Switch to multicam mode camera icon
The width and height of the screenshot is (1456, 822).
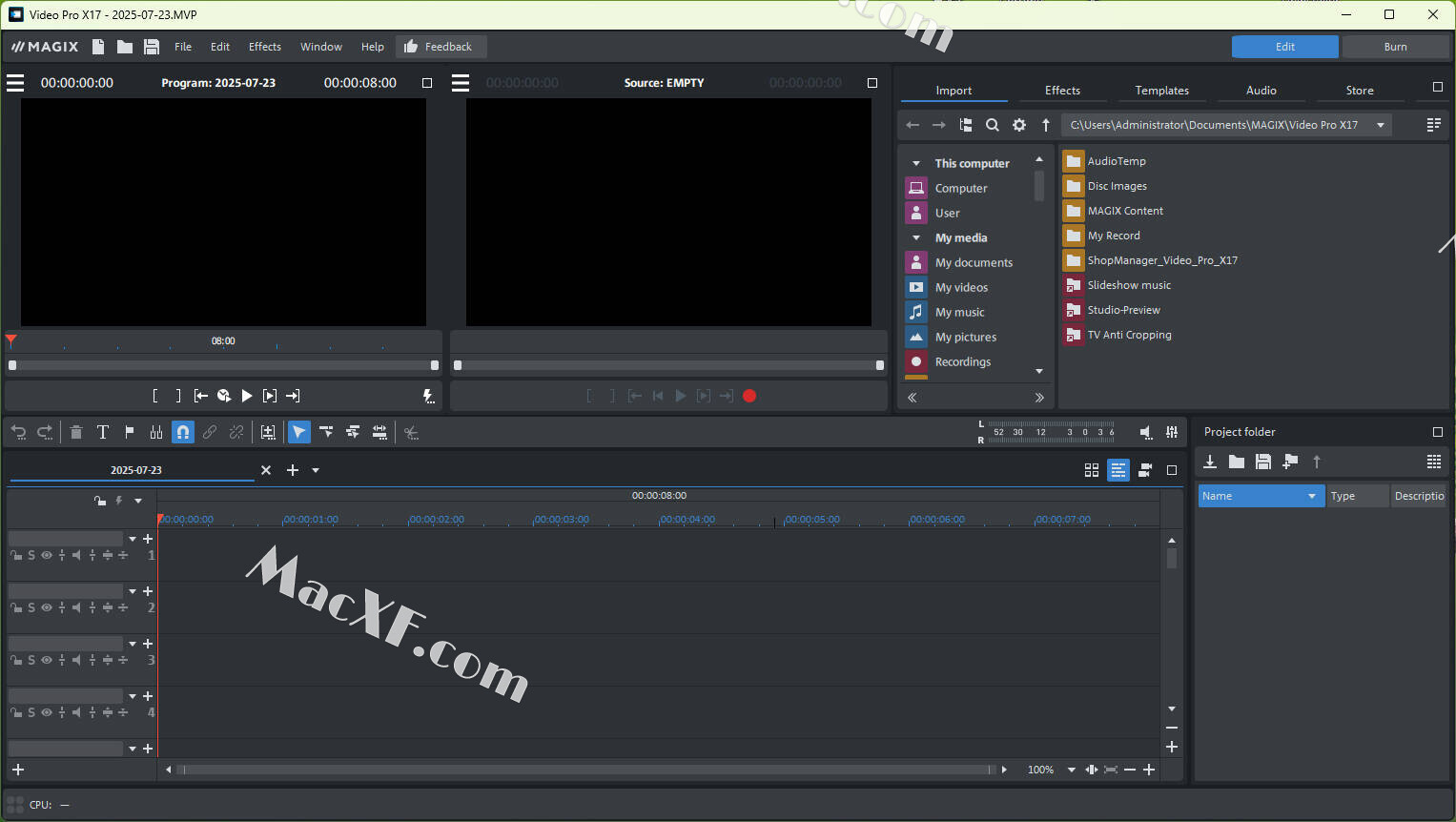pos(1145,470)
